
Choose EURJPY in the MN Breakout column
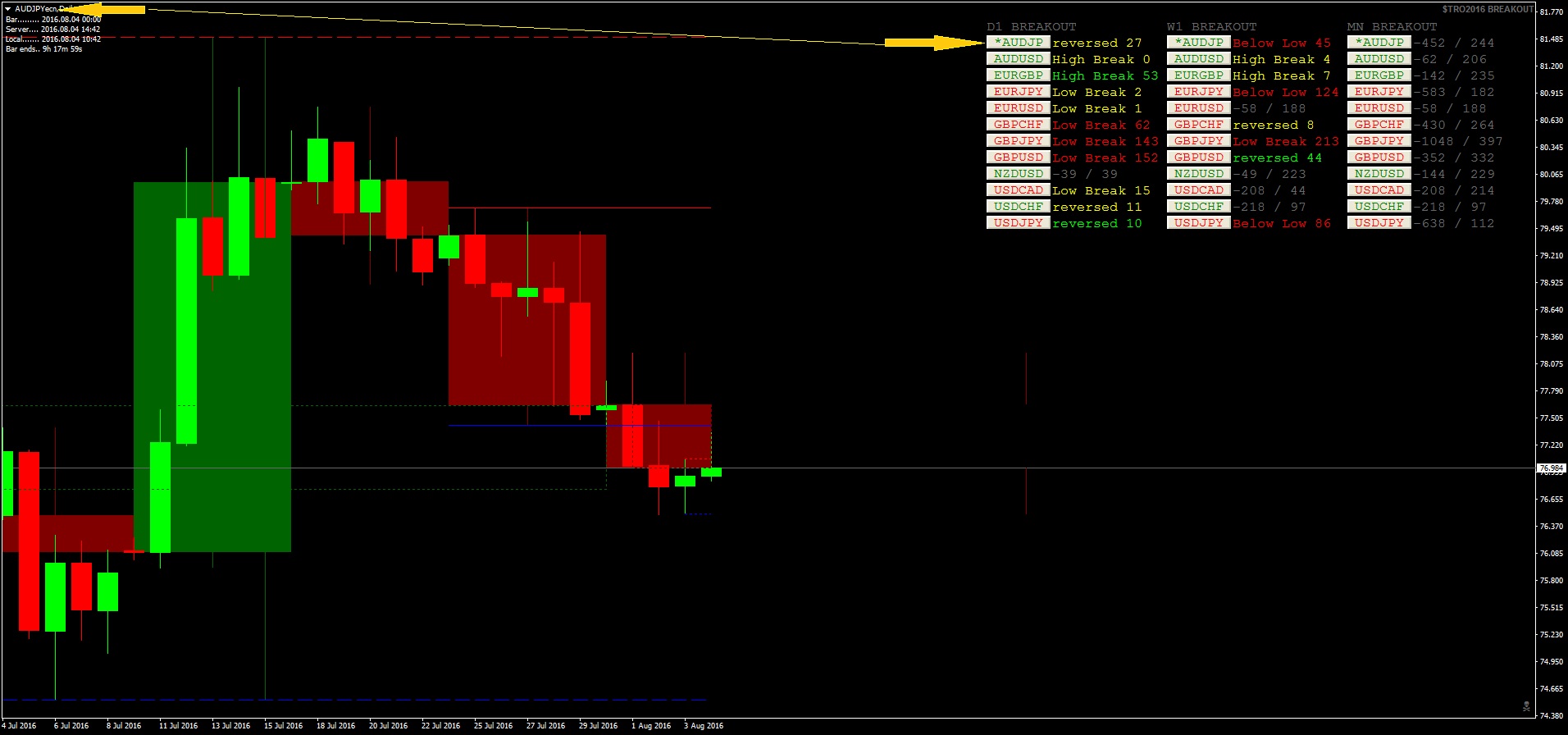(1379, 92)
